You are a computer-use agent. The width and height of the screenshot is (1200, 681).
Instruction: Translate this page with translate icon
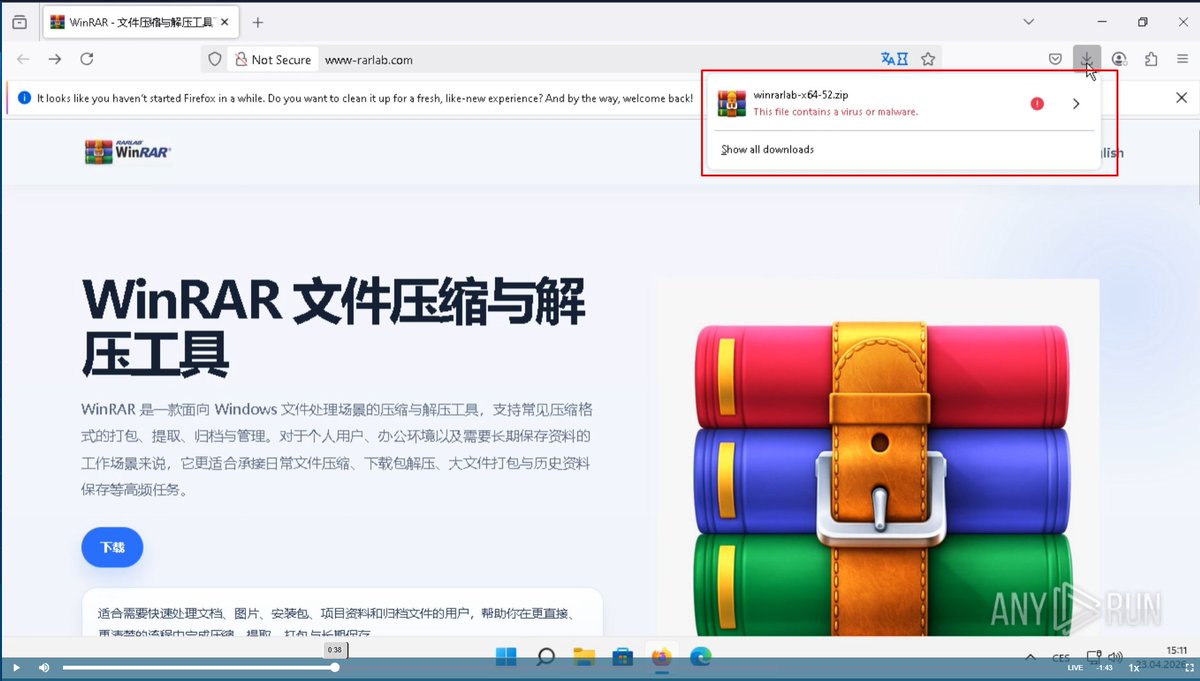tap(894, 59)
